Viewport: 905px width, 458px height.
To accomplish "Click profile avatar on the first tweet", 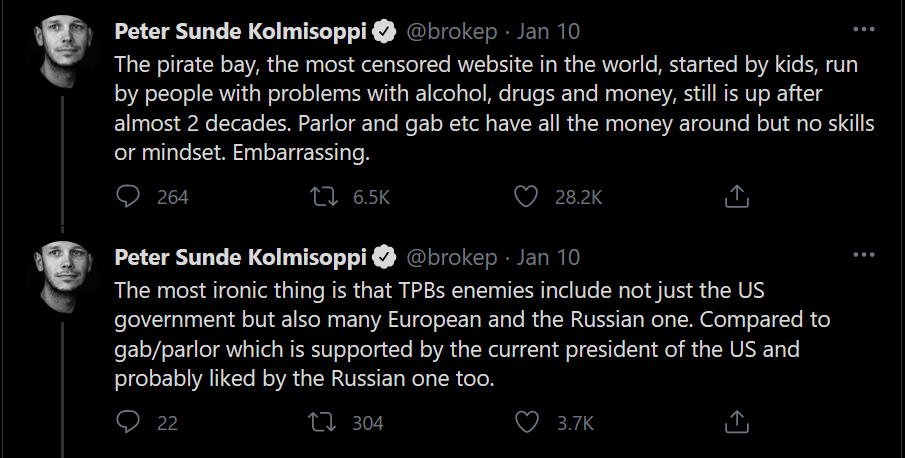I will (68, 50).
